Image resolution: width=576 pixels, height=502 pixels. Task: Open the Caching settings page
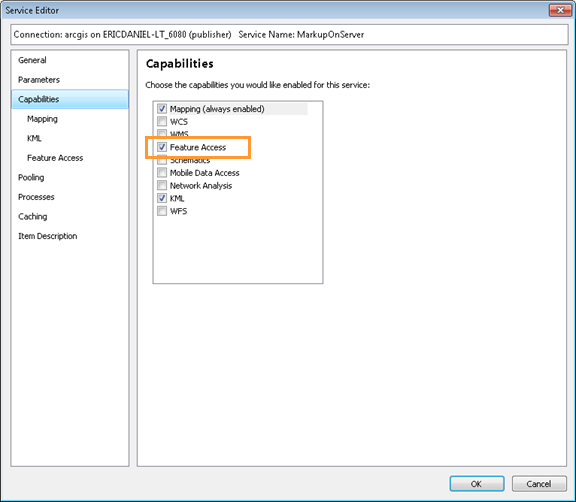click(33, 216)
